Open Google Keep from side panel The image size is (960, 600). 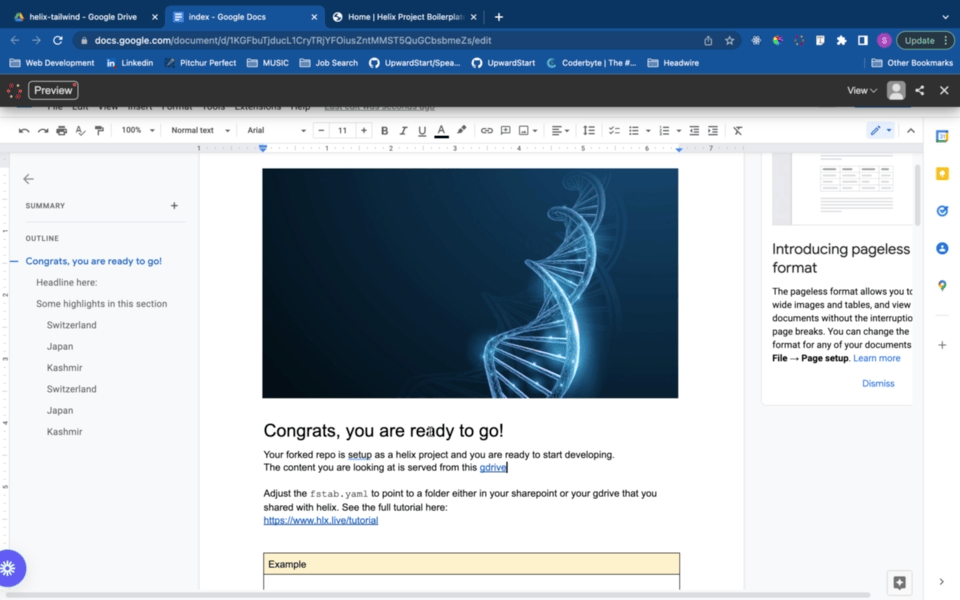[x=942, y=173]
